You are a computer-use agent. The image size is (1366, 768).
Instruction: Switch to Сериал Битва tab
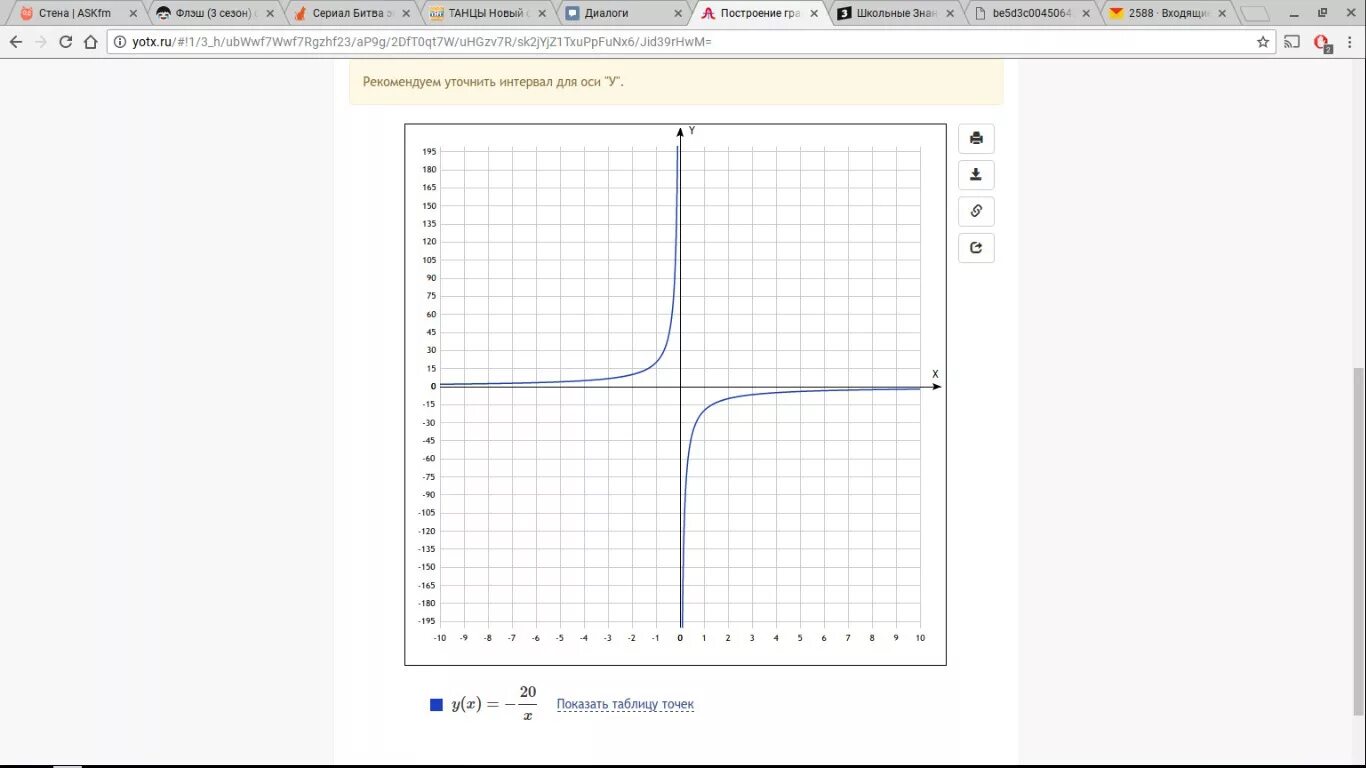350,14
